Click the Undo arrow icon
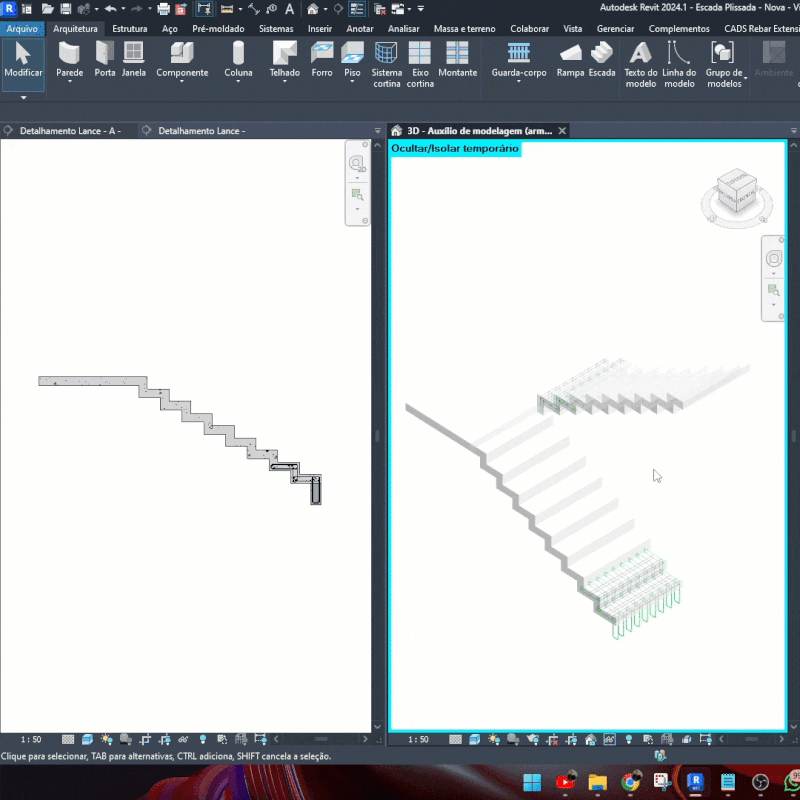 point(110,9)
